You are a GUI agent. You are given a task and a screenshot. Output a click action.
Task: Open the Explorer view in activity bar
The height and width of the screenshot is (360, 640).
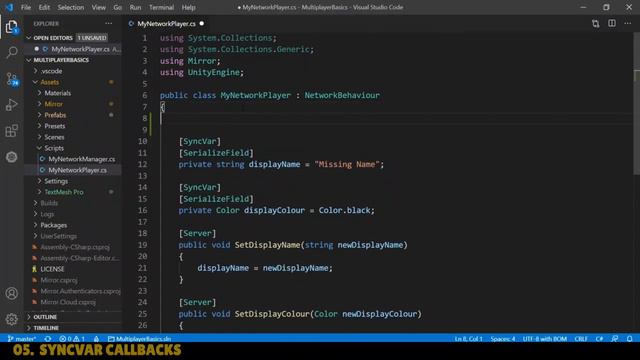tap(11, 27)
